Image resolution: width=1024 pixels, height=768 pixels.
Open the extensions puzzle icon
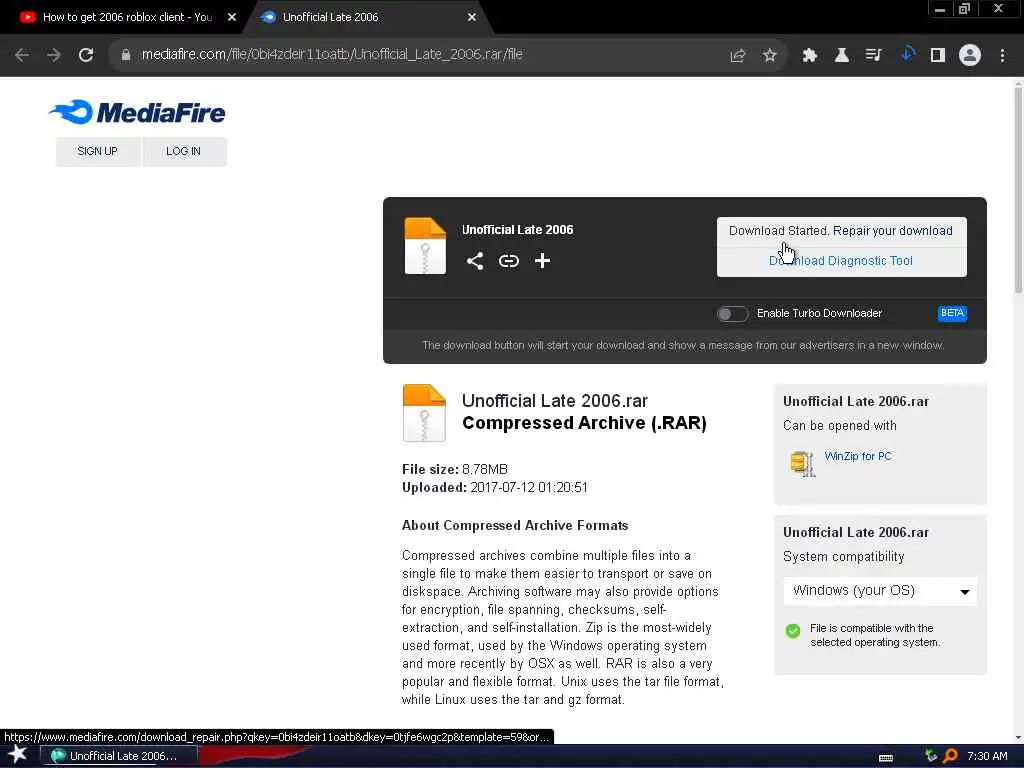pyautogui.click(x=810, y=56)
